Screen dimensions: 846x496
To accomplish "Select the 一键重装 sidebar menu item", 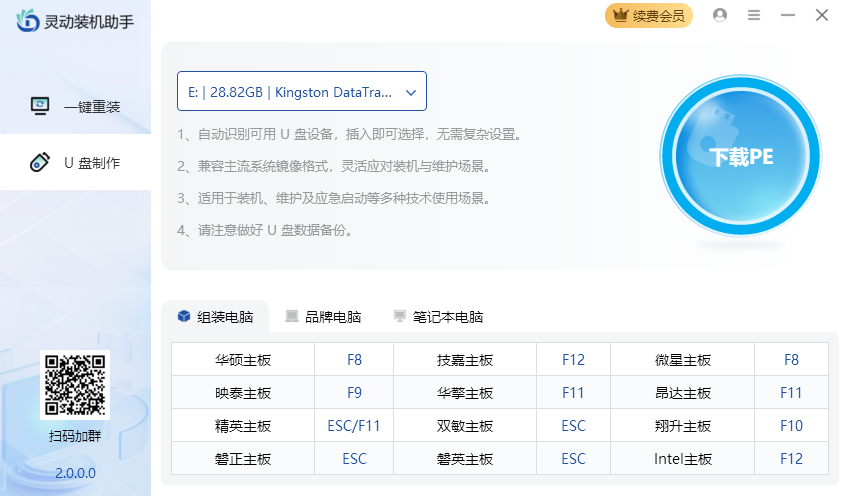I will (x=76, y=107).
